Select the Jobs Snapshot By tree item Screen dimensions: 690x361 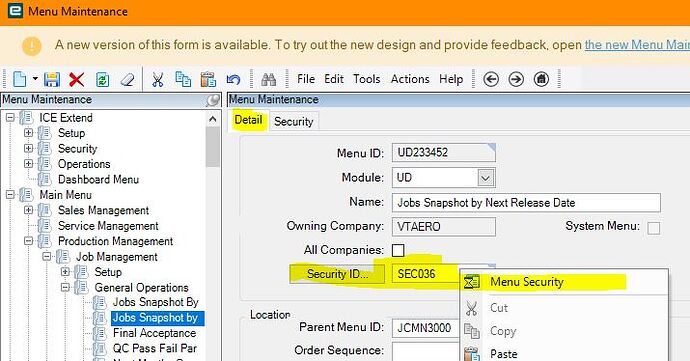click(156, 302)
